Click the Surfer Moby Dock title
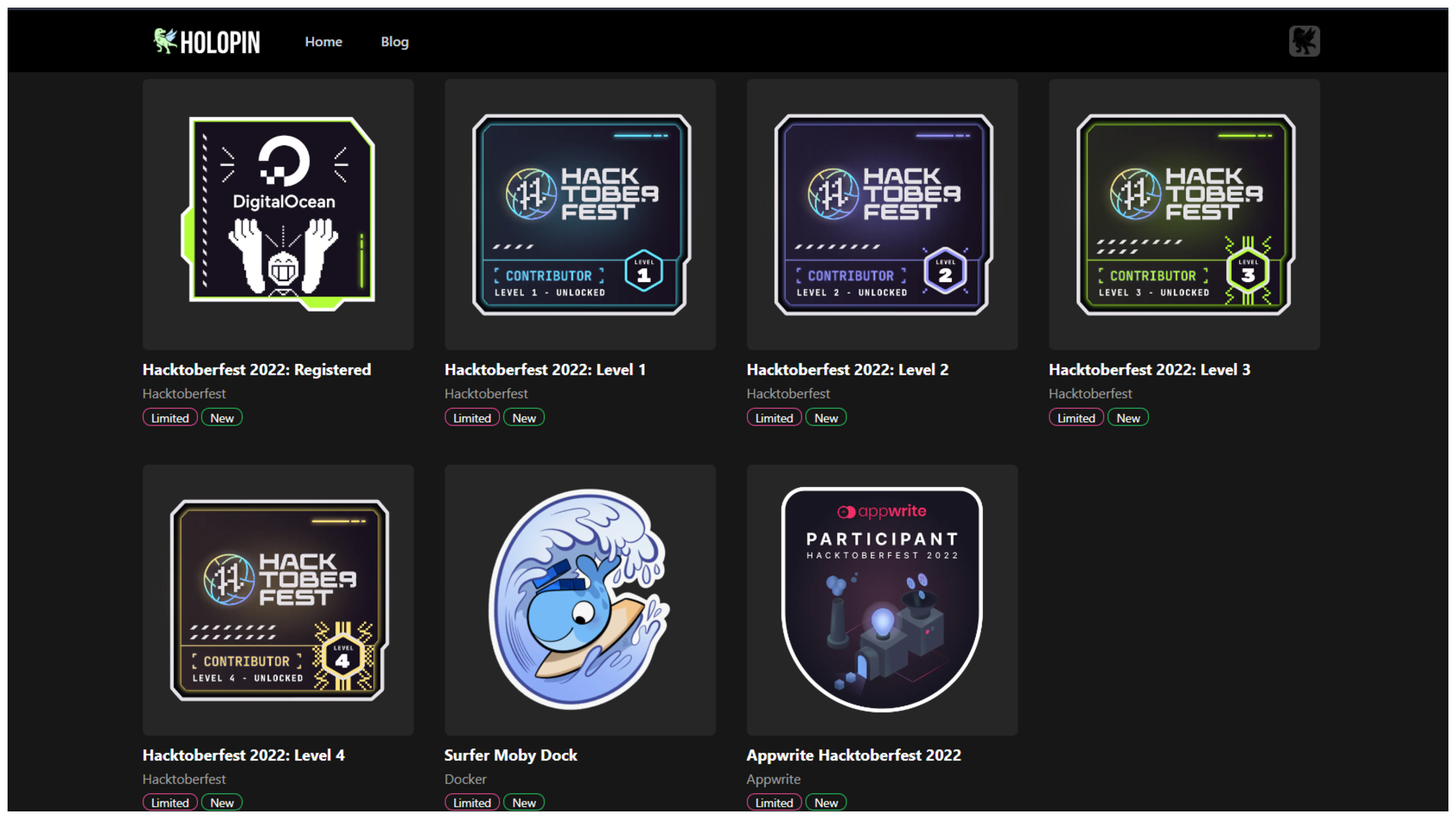 [x=510, y=755]
